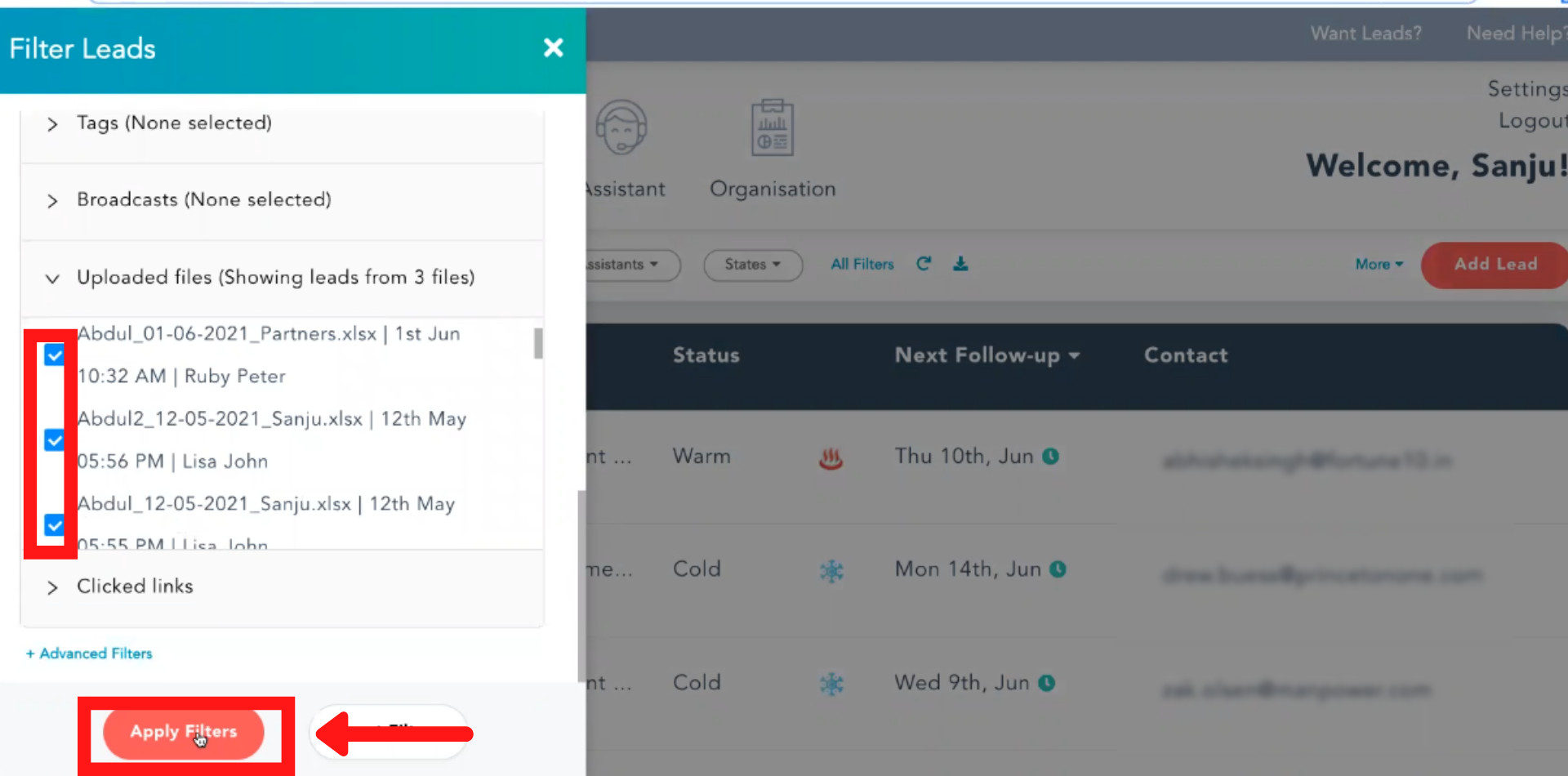
Task: Open the States dropdown
Action: pyautogui.click(x=752, y=265)
